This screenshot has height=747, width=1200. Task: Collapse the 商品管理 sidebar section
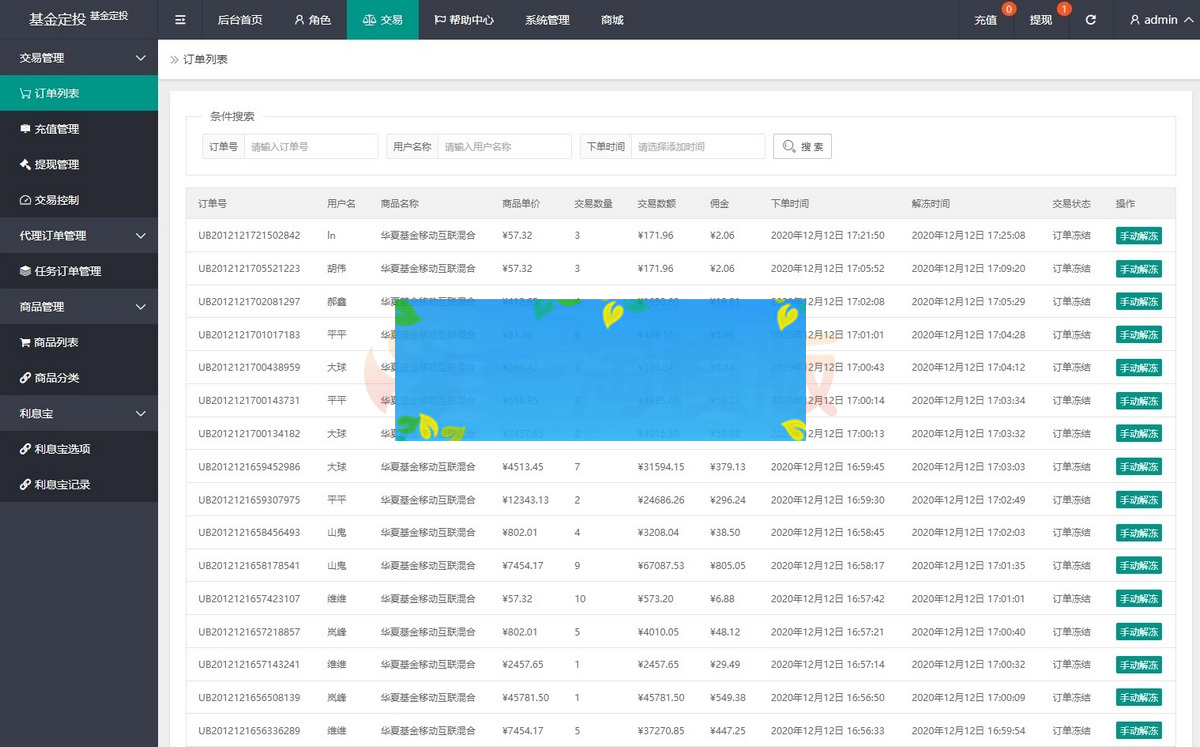(140, 307)
